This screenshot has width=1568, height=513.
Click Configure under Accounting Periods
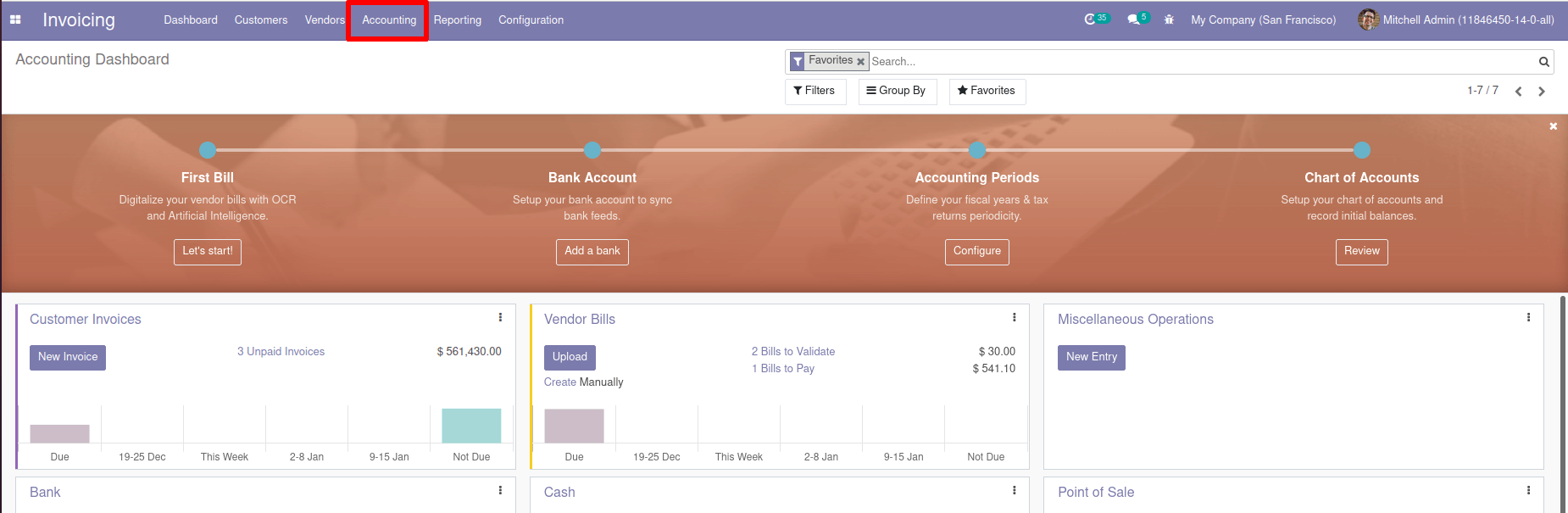977,252
